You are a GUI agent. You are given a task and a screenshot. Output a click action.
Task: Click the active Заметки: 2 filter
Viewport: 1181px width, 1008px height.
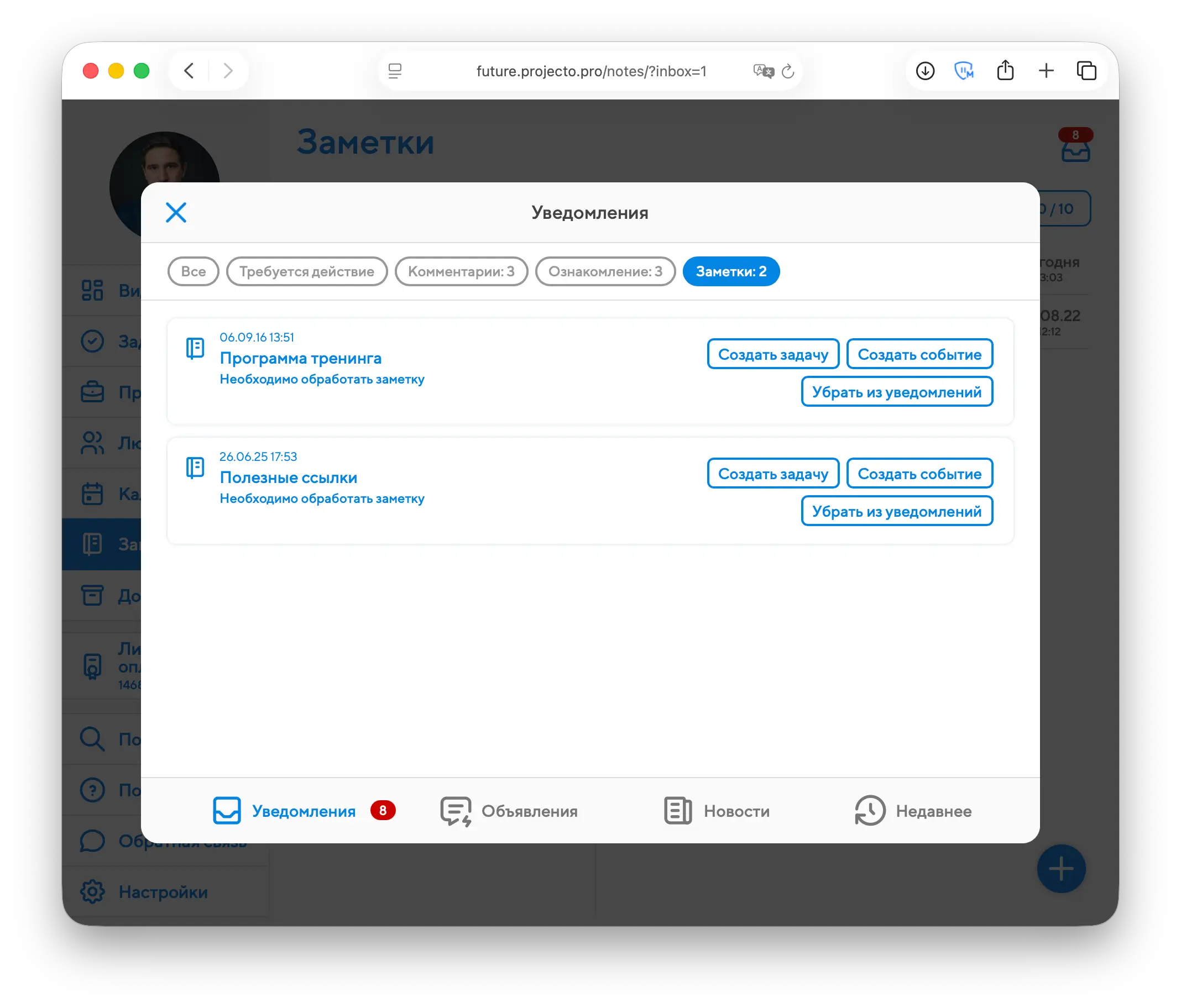coord(731,271)
